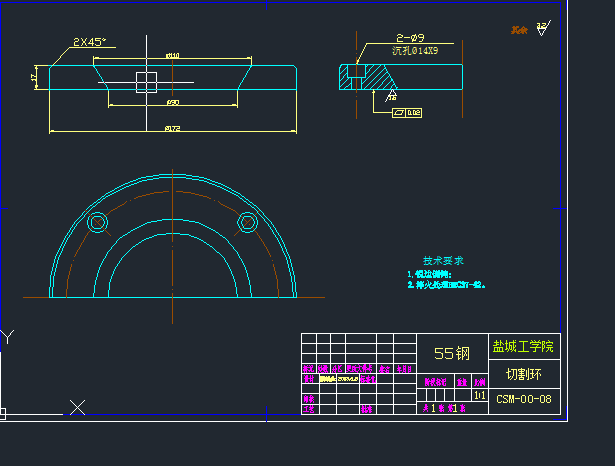Click the 工艺 cell in title block
The width and height of the screenshot is (615, 466).
(309, 409)
